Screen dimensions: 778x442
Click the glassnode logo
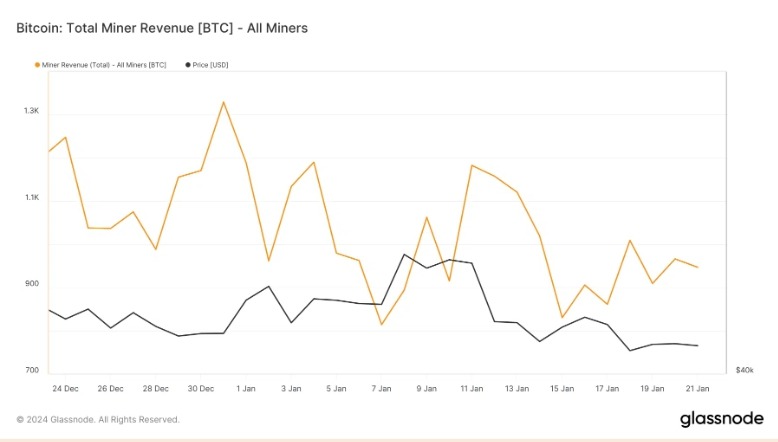point(721,418)
